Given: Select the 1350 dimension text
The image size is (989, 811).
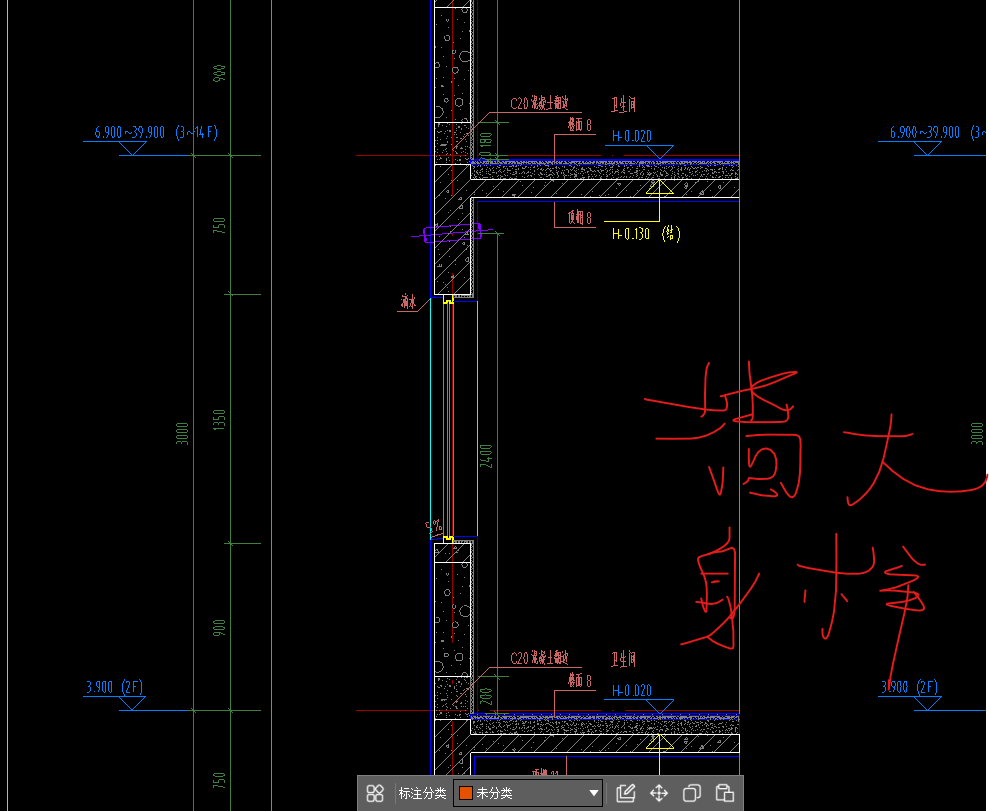Looking at the screenshot, I should (x=219, y=420).
